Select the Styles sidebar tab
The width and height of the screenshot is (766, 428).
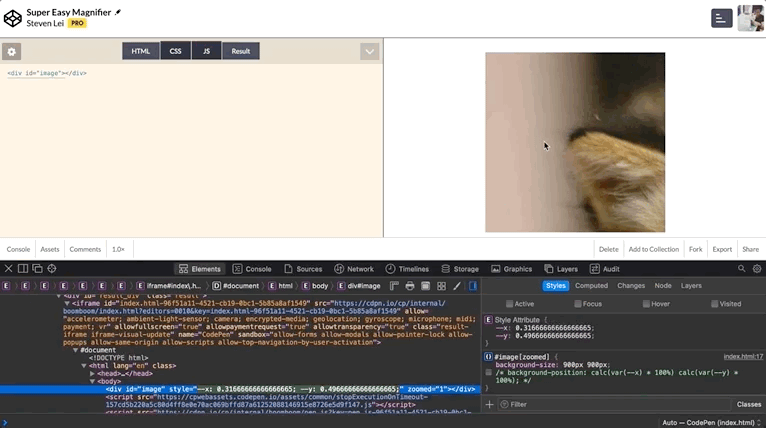pos(555,286)
